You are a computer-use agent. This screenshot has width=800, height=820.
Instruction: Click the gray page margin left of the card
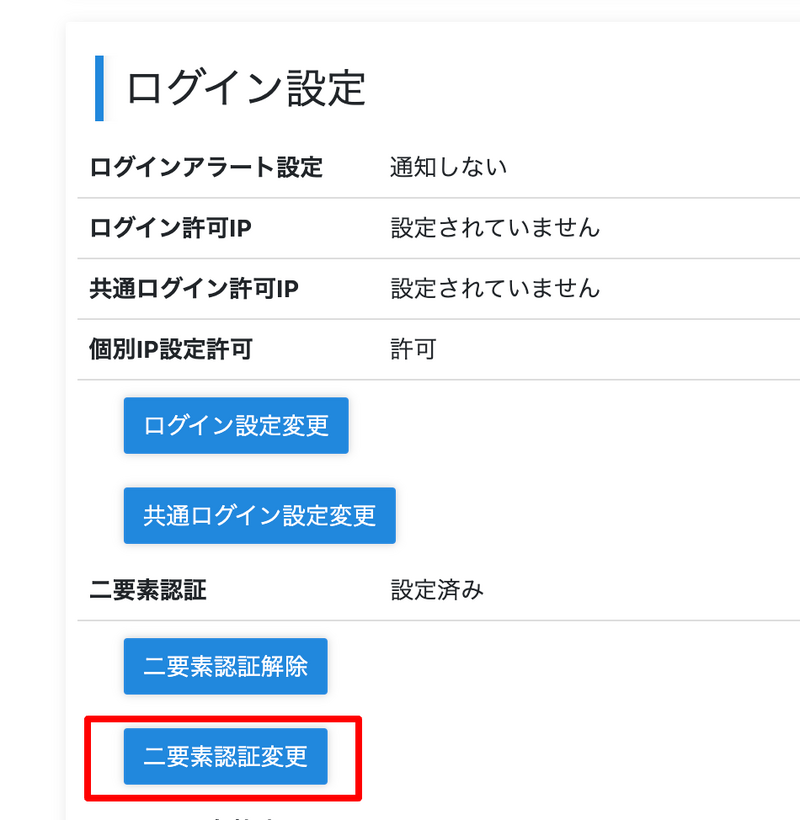click(30, 400)
